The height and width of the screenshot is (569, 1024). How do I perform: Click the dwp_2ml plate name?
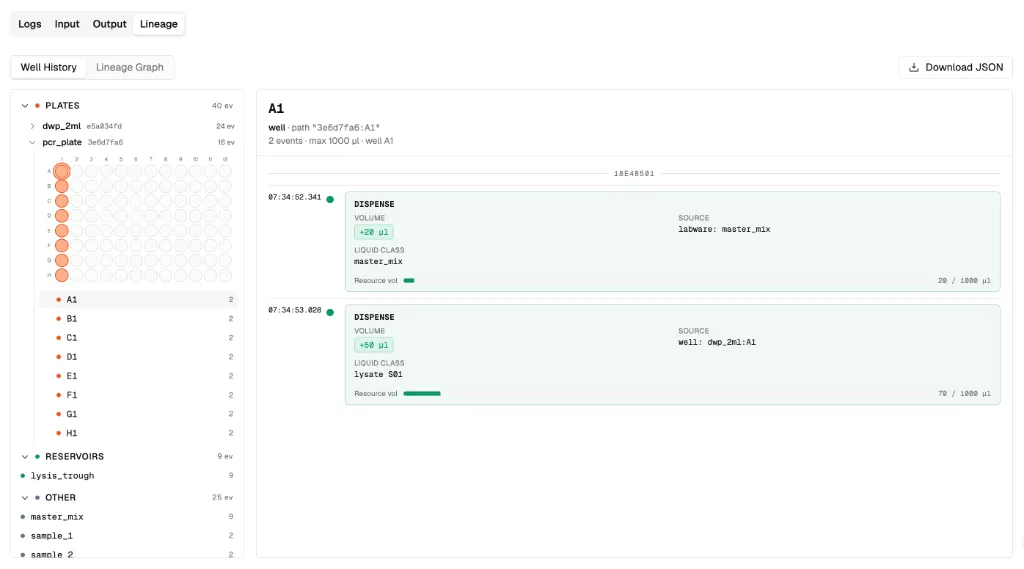(61, 126)
